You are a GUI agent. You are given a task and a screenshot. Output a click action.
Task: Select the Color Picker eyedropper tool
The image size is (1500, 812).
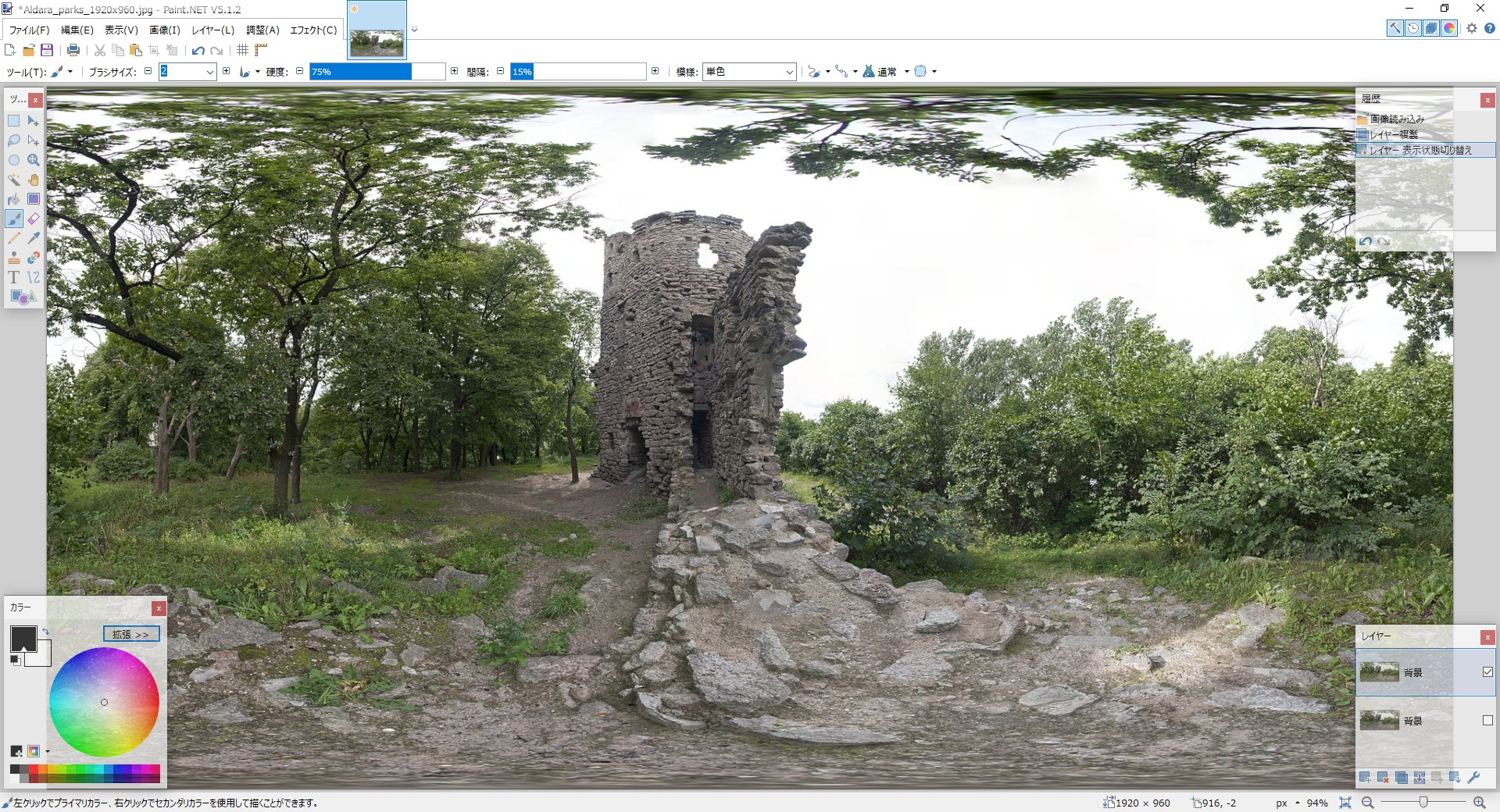pos(33,238)
